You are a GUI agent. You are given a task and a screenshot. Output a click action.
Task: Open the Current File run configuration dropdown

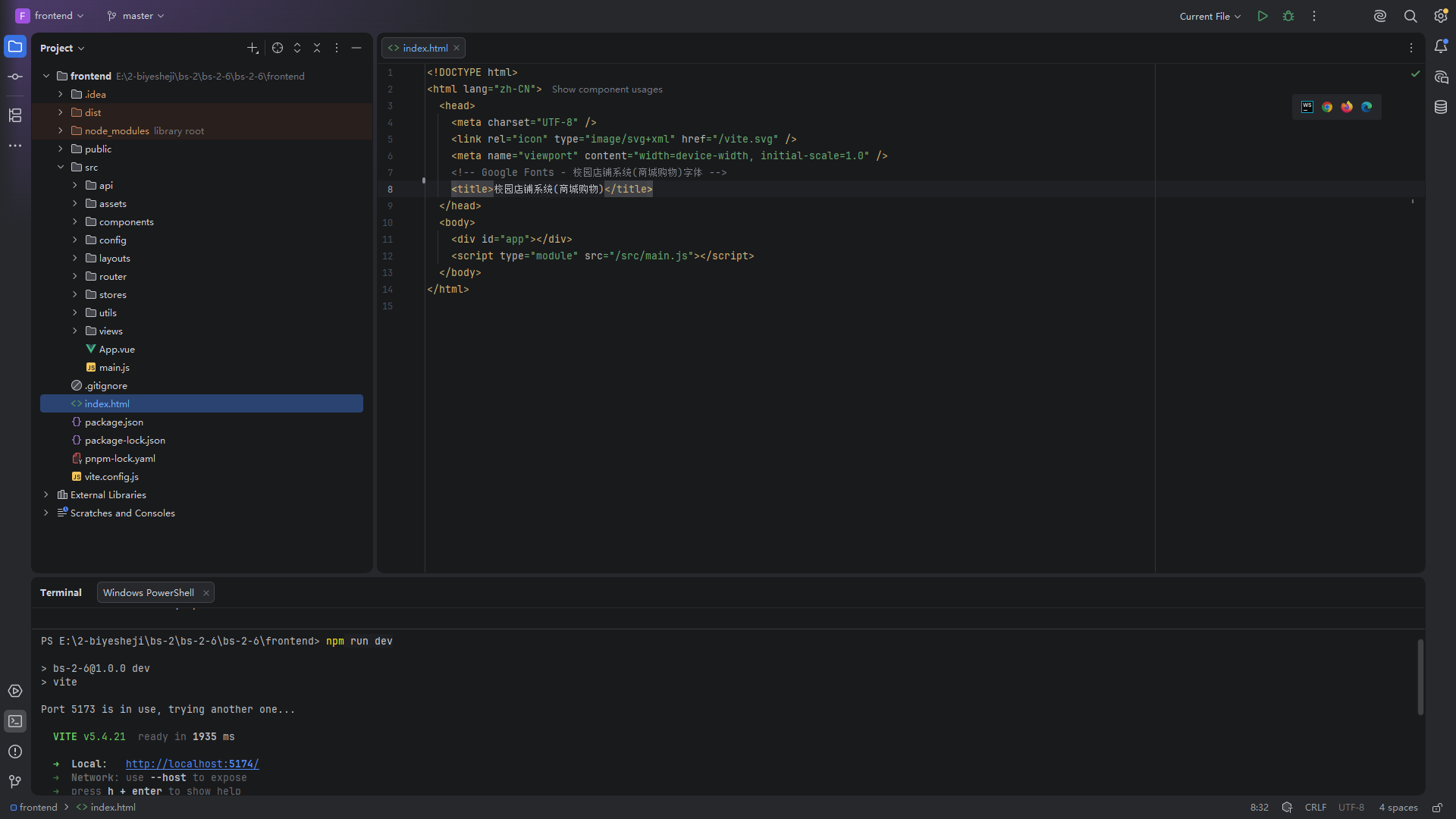tap(1210, 16)
